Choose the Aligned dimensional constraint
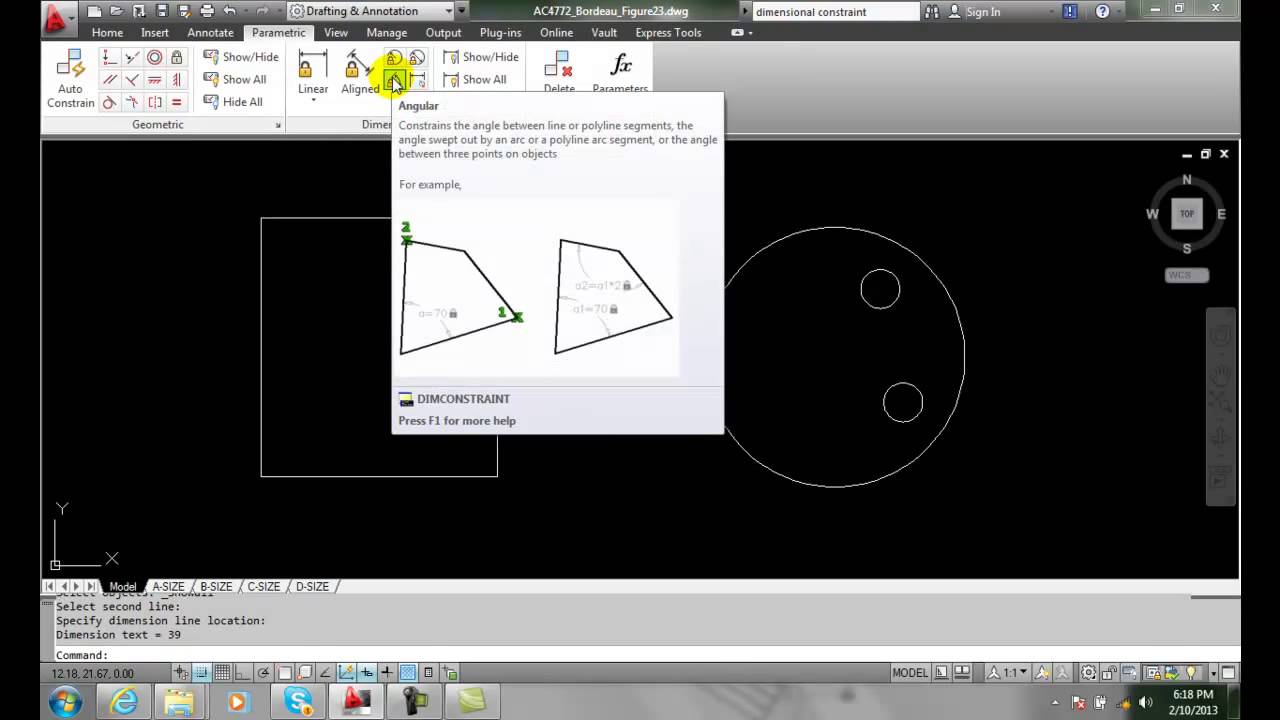1280x720 pixels. point(358,74)
